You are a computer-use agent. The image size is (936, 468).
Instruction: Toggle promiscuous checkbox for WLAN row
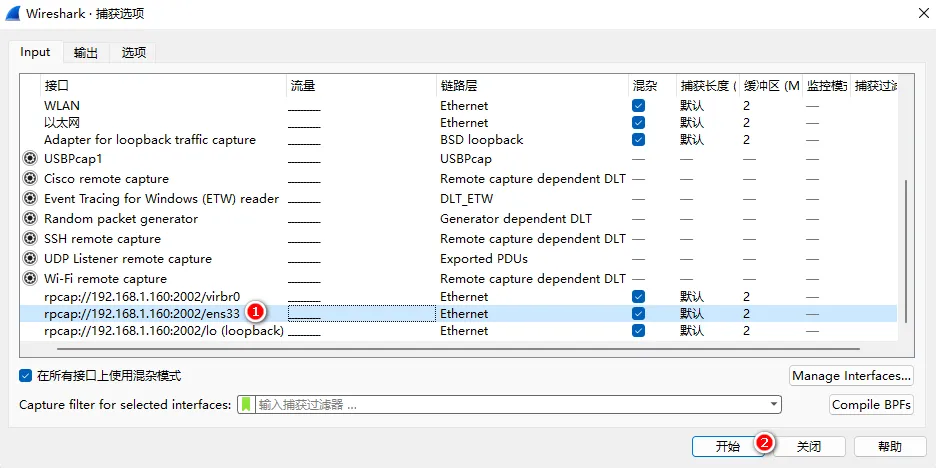coord(639,106)
